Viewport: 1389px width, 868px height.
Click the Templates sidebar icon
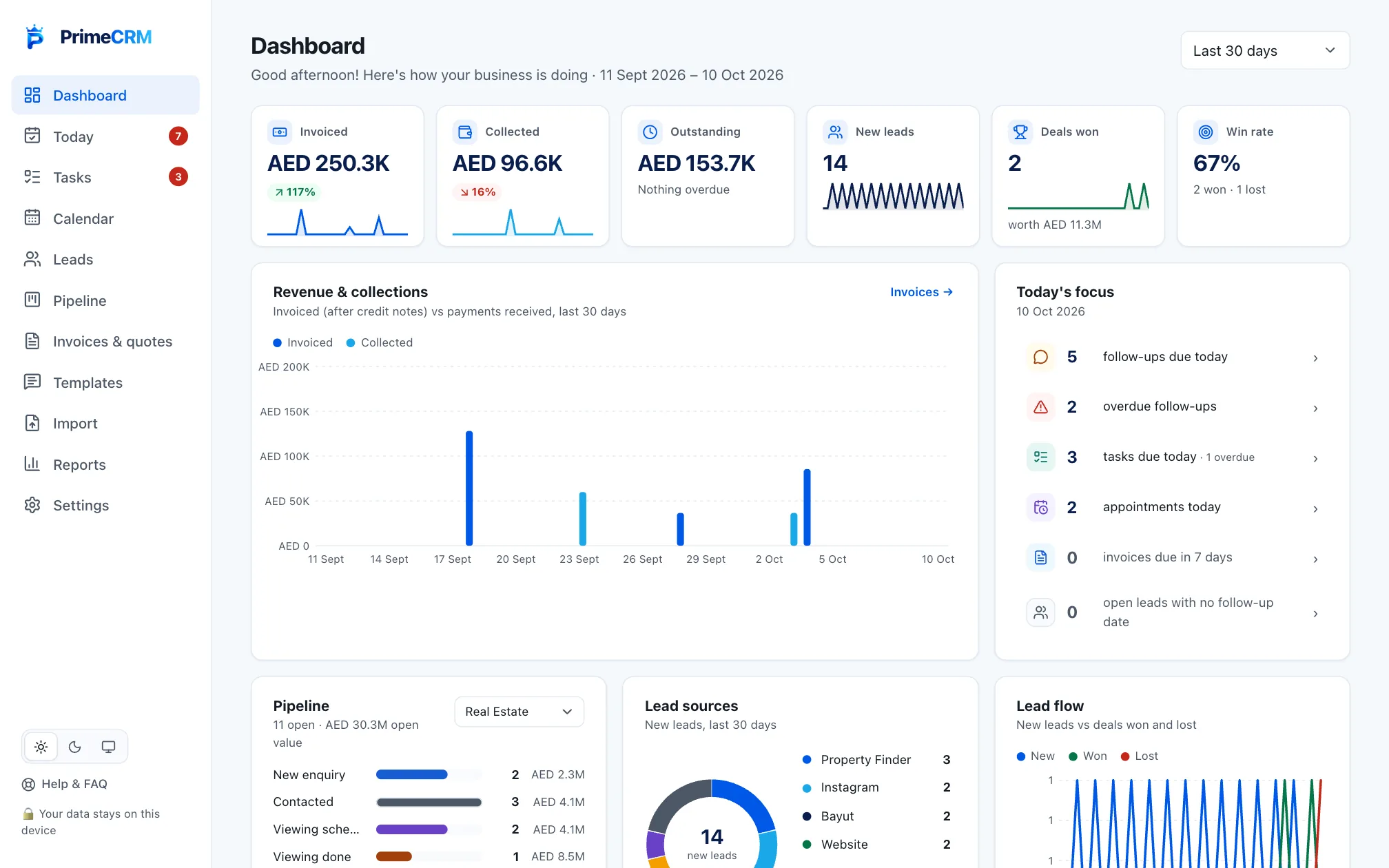click(x=32, y=382)
